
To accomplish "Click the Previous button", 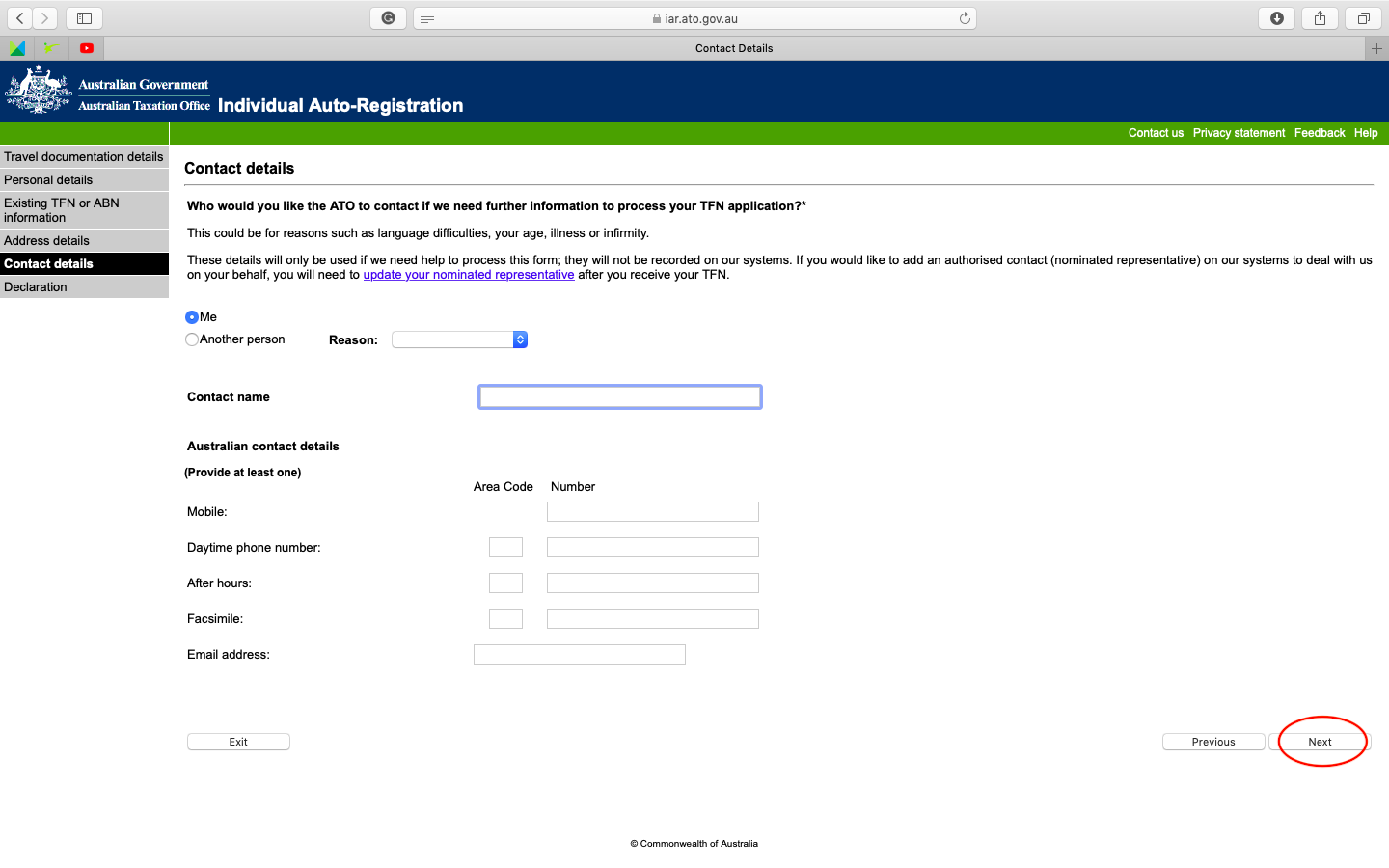I will pyautogui.click(x=1213, y=742).
